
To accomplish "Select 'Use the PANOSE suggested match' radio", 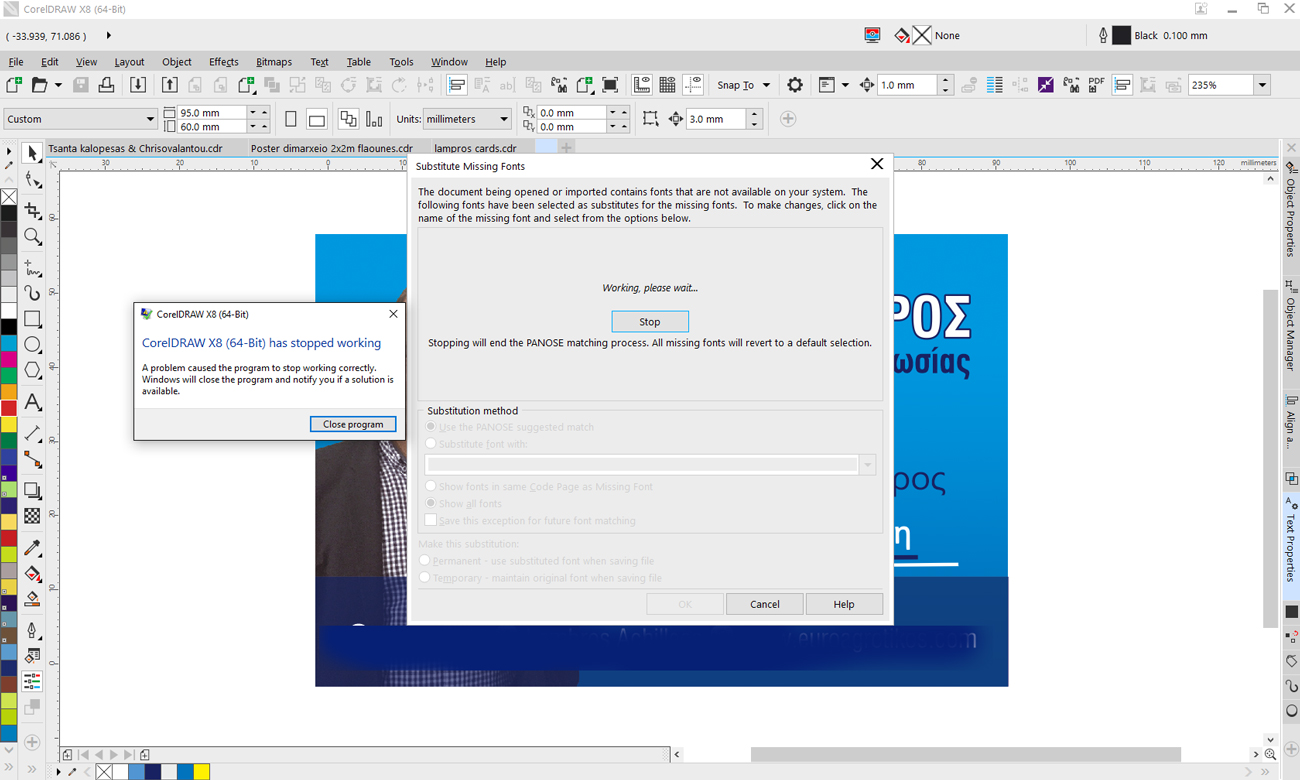I will click(x=431, y=427).
